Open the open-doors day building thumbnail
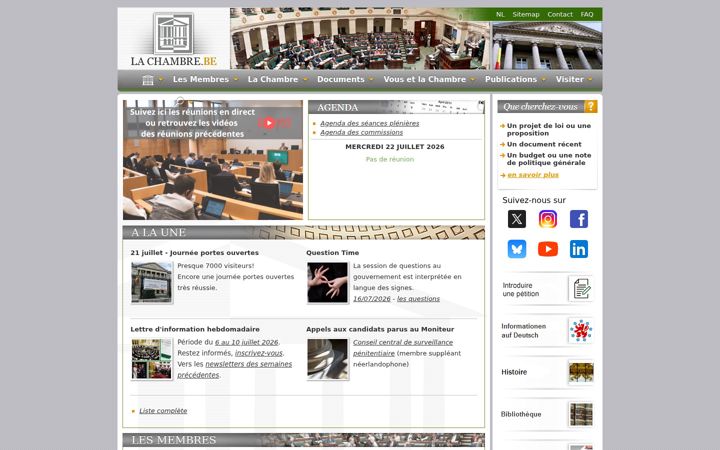This screenshot has width=720, height=450. pos(152,282)
